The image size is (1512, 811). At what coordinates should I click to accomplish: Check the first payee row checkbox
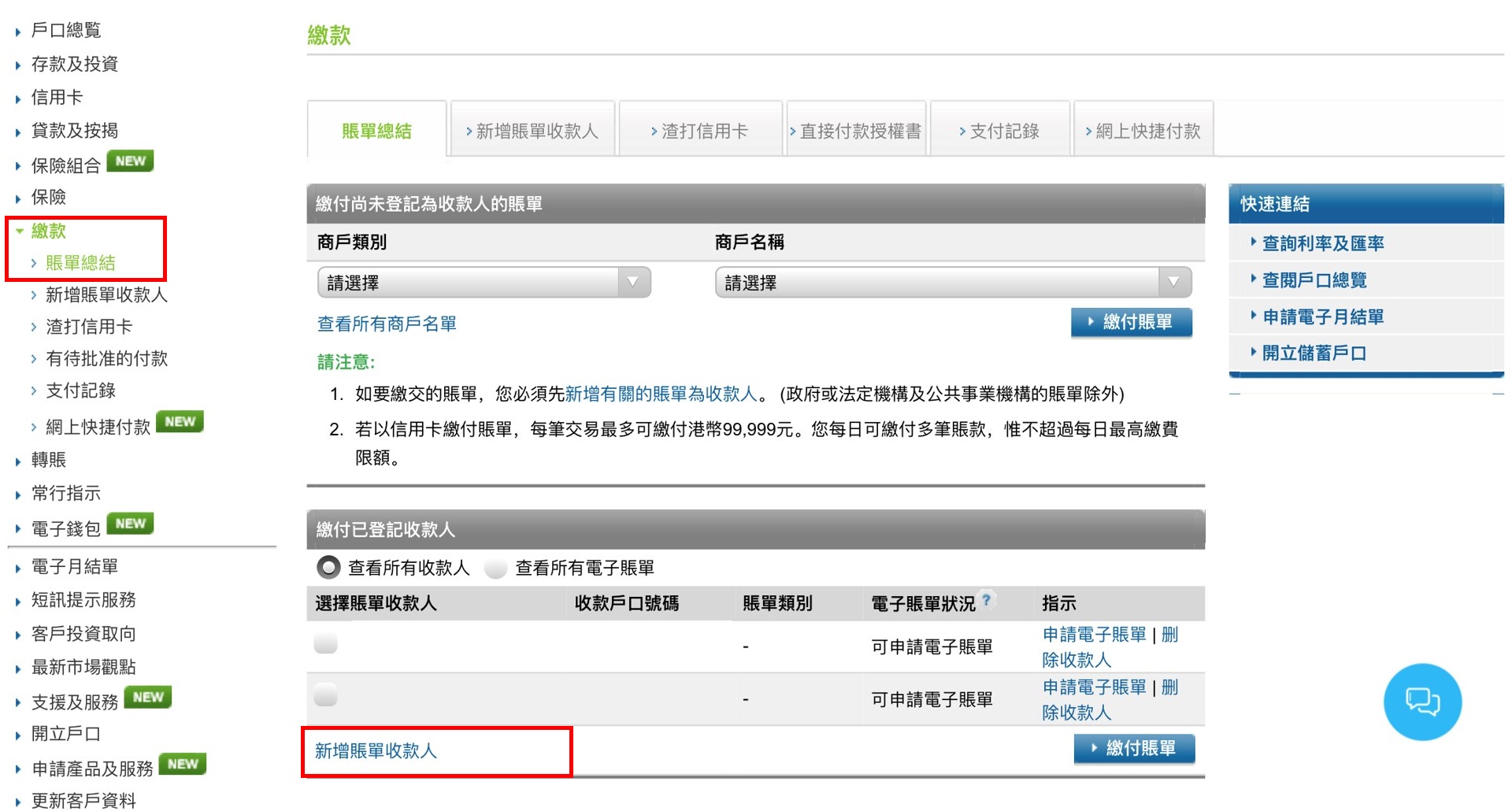pyautogui.click(x=324, y=643)
